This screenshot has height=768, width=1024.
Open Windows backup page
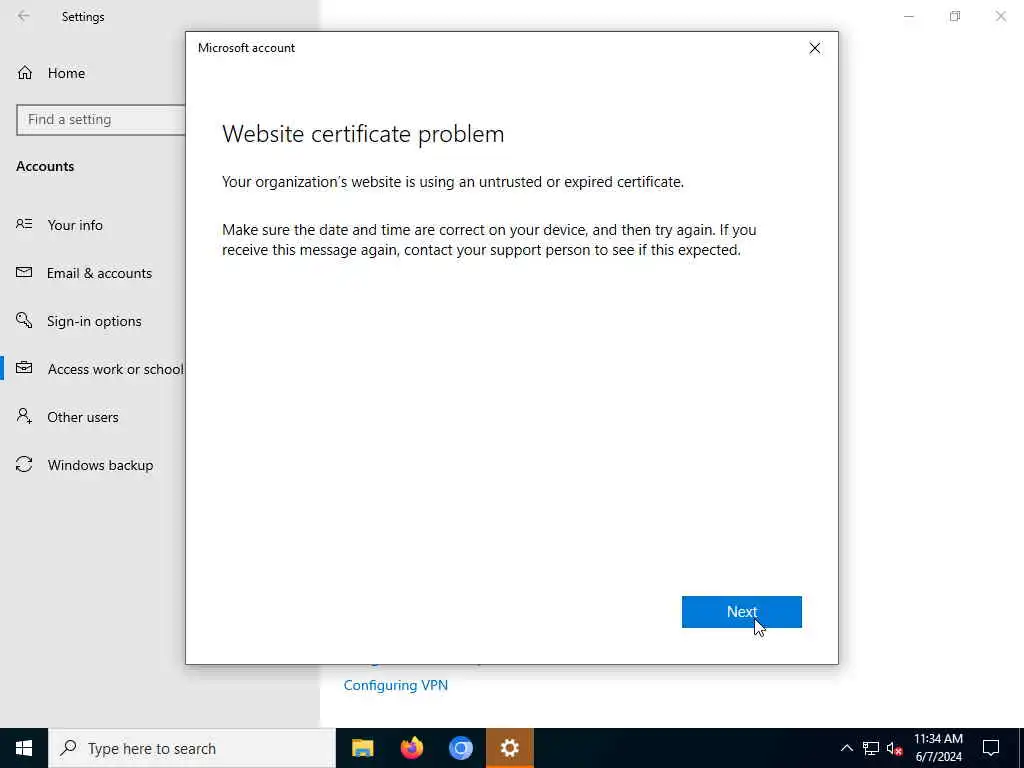tap(100, 466)
